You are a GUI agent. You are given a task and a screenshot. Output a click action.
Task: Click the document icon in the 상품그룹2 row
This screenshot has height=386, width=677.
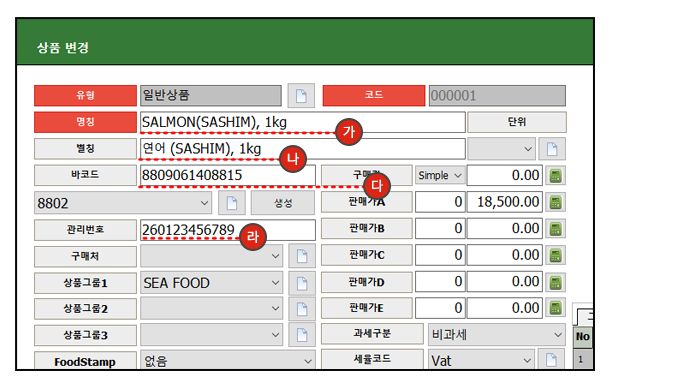pos(301,309)
